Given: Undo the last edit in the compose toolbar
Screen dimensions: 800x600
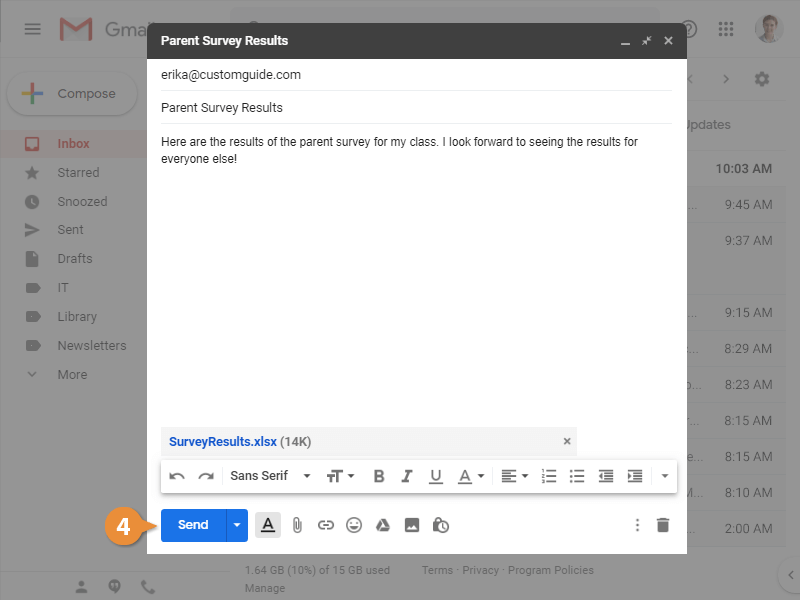Looking at the screenshot, I should tap(177, 476).
